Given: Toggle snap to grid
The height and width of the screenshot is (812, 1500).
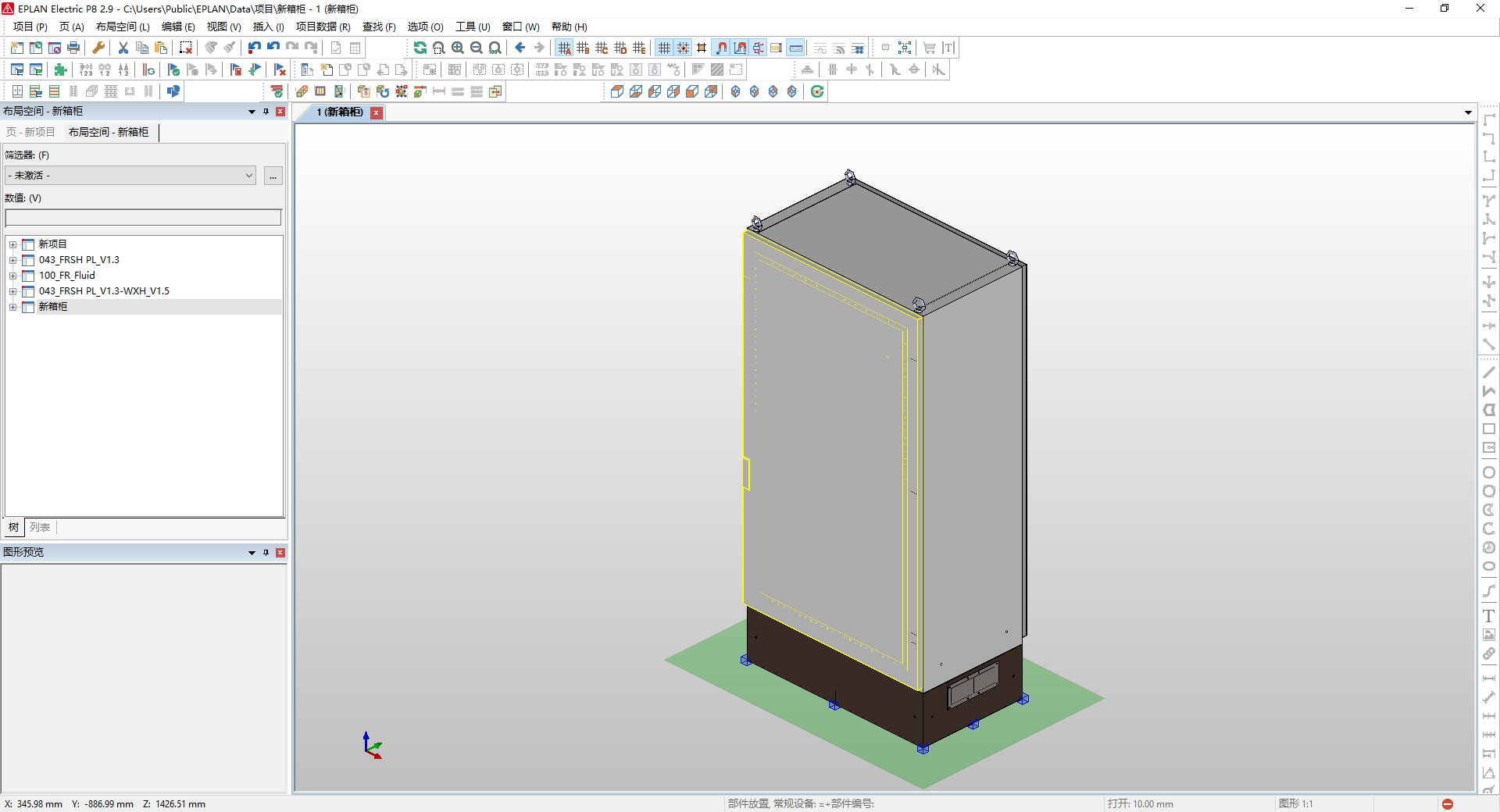Looking at the screenshot, I should tap(682, 47).
